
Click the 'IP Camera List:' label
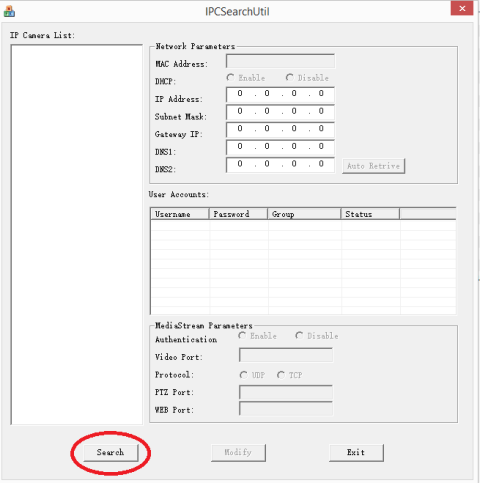tap(42, 35)
